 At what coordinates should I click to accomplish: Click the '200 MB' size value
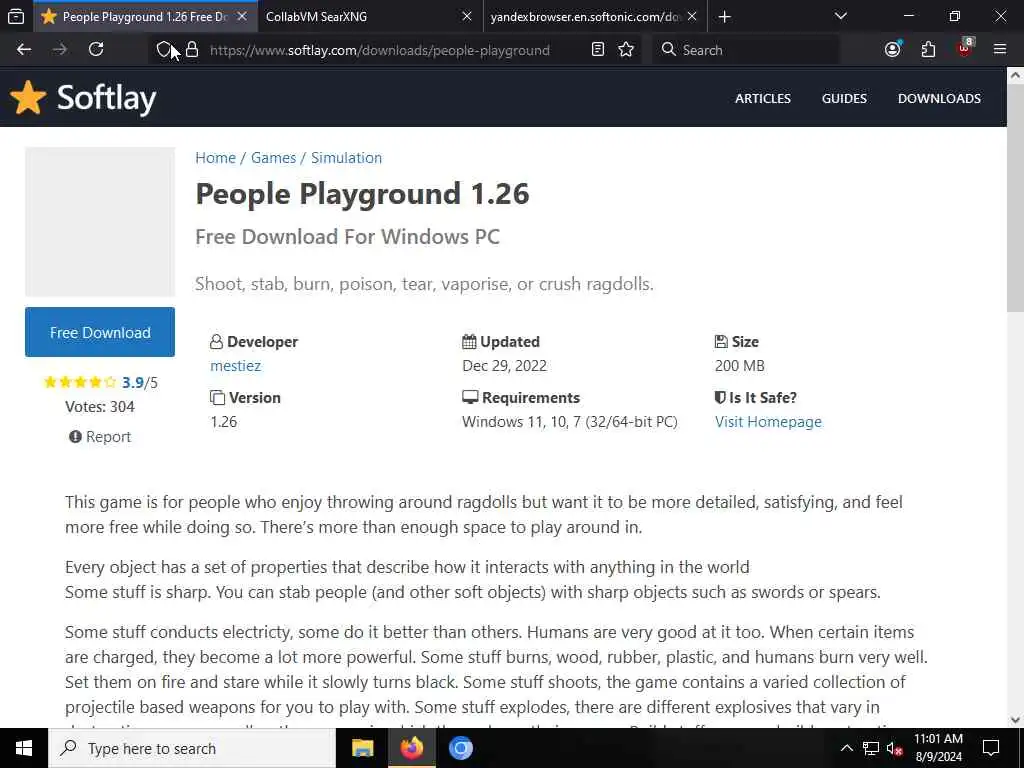[739, 366]
